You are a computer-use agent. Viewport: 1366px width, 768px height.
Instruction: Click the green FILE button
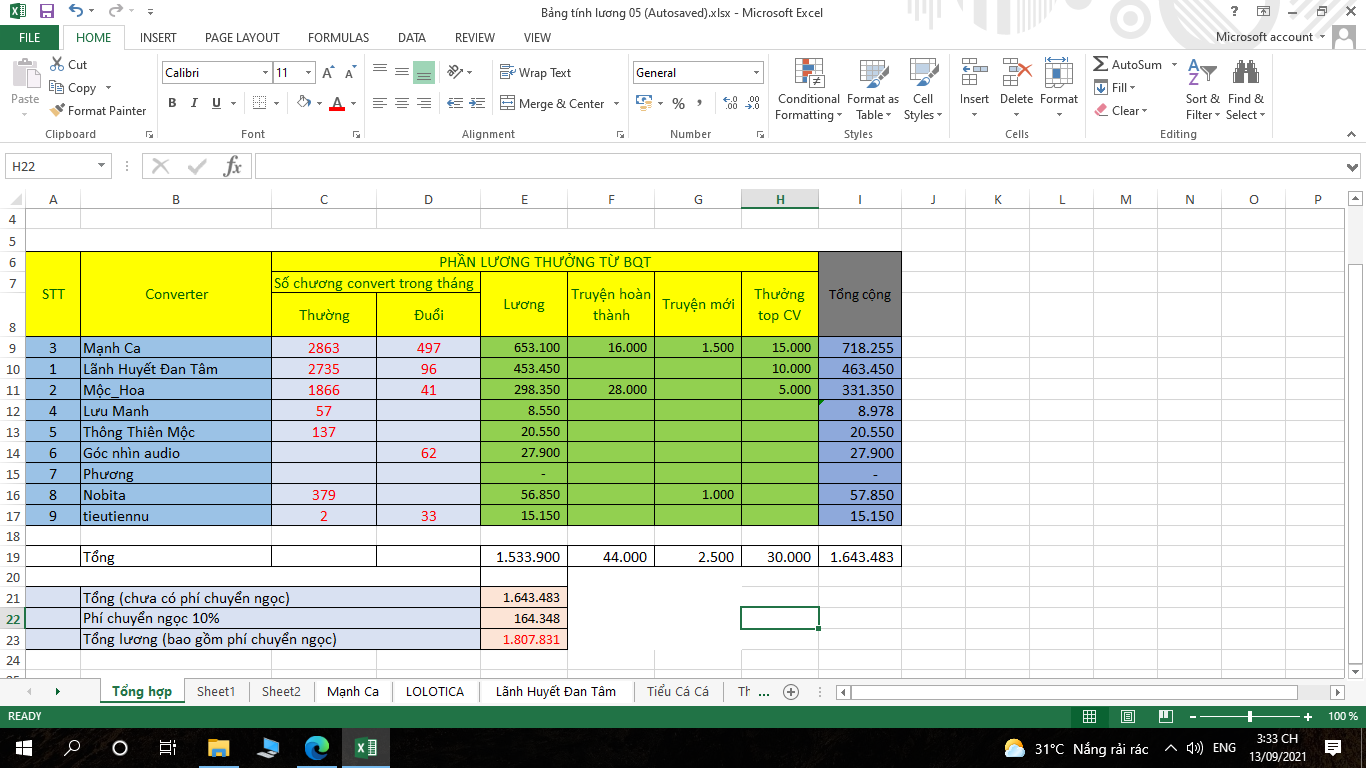click(x=30, y=37)
